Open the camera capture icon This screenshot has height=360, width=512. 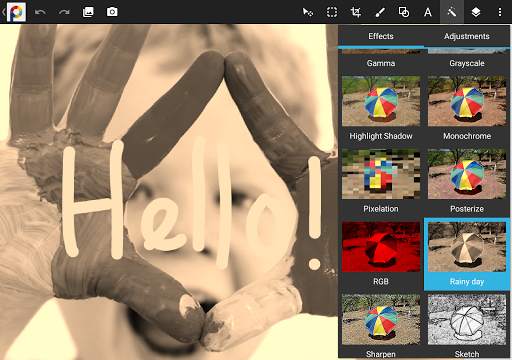[112, 12]
